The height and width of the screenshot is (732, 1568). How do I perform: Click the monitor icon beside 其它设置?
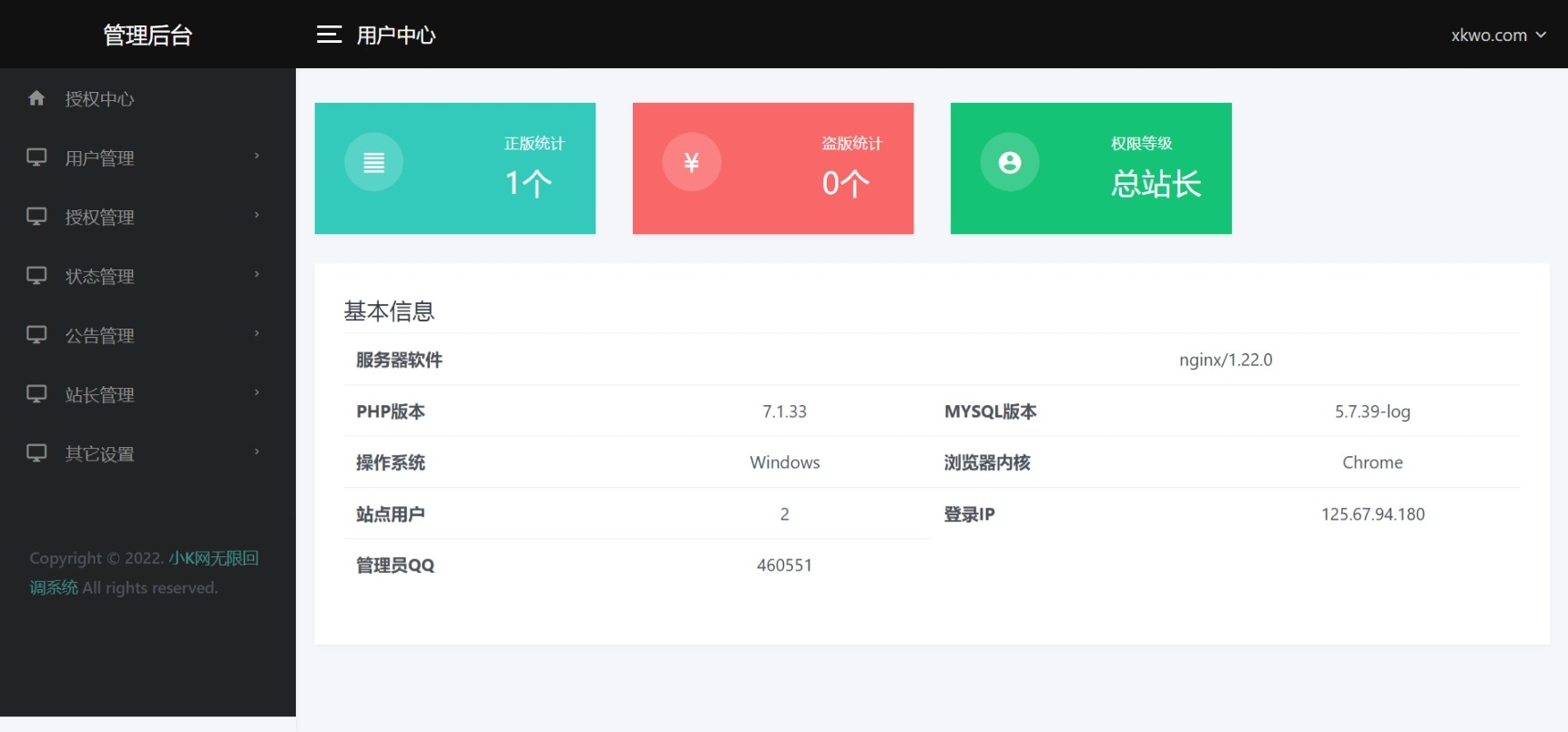point(36,453)
